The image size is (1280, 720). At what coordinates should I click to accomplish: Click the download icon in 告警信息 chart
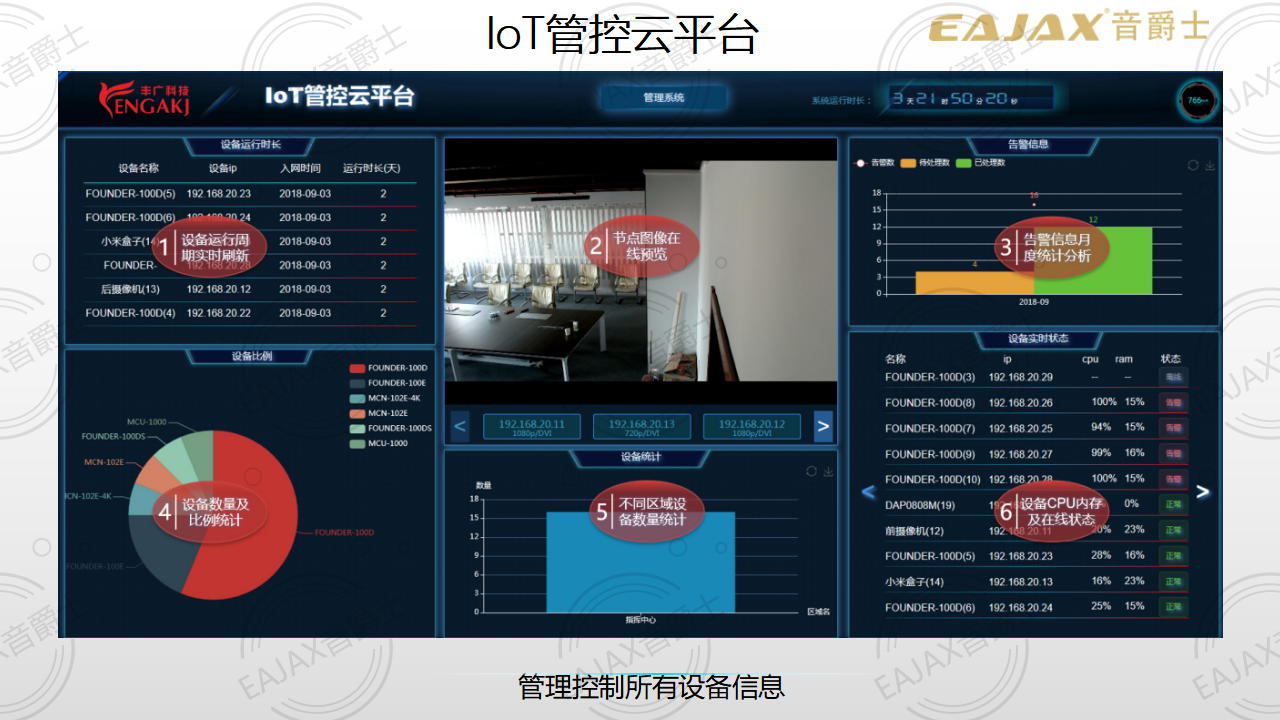tap(1209, 165)
